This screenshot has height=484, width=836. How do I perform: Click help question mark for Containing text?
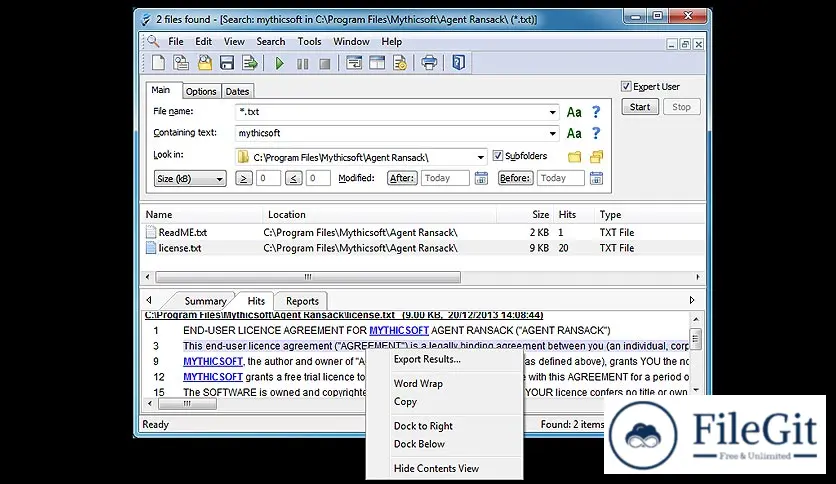tap(596, 133)
